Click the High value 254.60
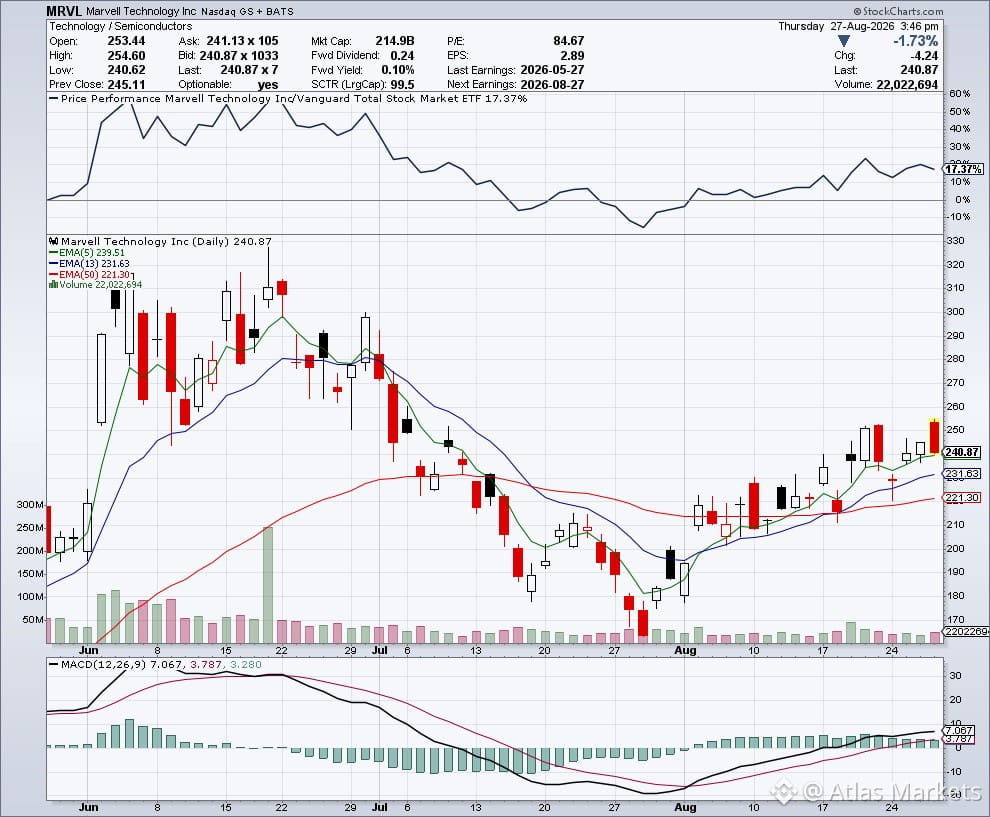Image resolution: width=990 pixels, height=817 pixels. [x=126, y=56]
